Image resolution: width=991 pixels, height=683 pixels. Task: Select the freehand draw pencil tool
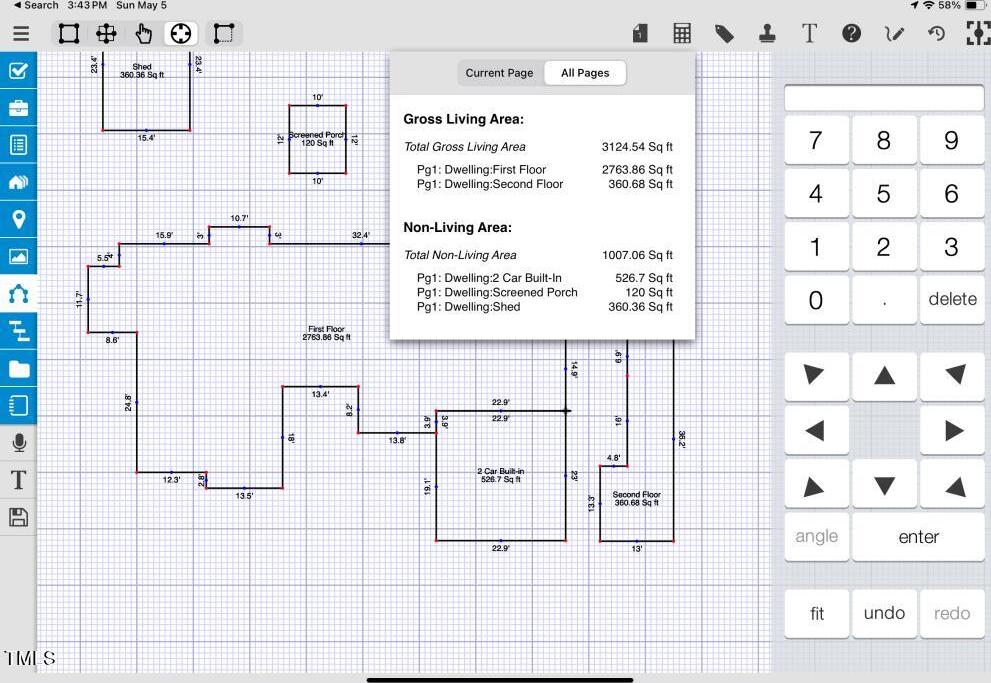pos(894,33)
